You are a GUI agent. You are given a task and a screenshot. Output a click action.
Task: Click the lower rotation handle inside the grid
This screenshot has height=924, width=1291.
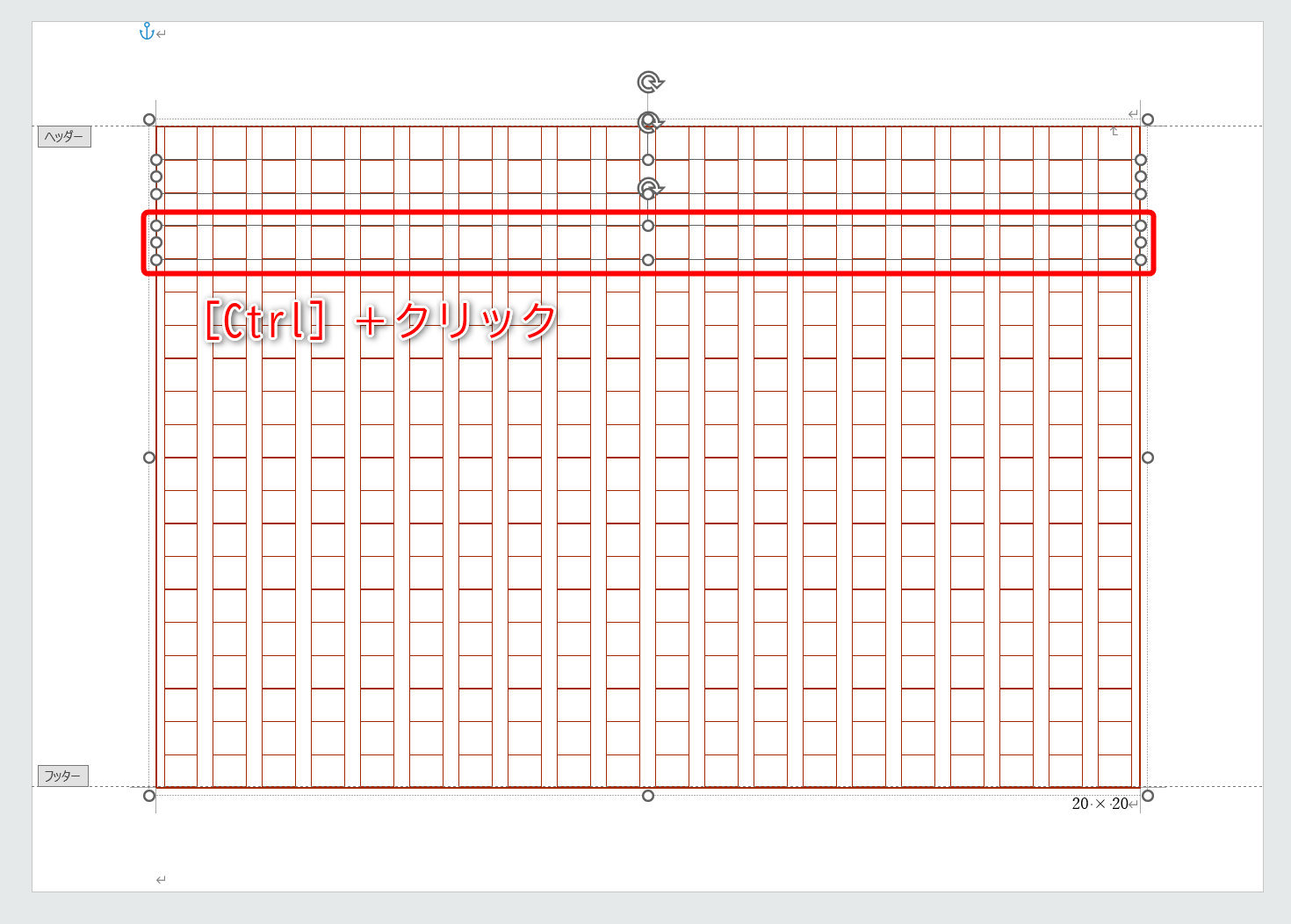tap(648, 187)
